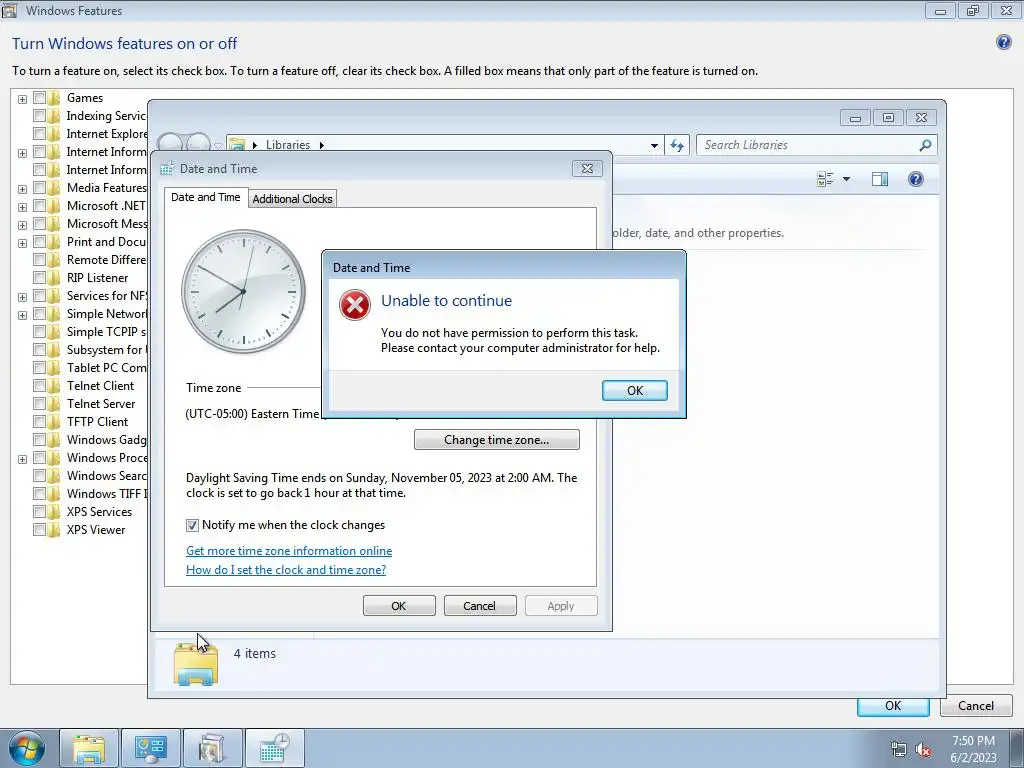
Task: Click the red error icon in dialog
Action: click(355, 305)
